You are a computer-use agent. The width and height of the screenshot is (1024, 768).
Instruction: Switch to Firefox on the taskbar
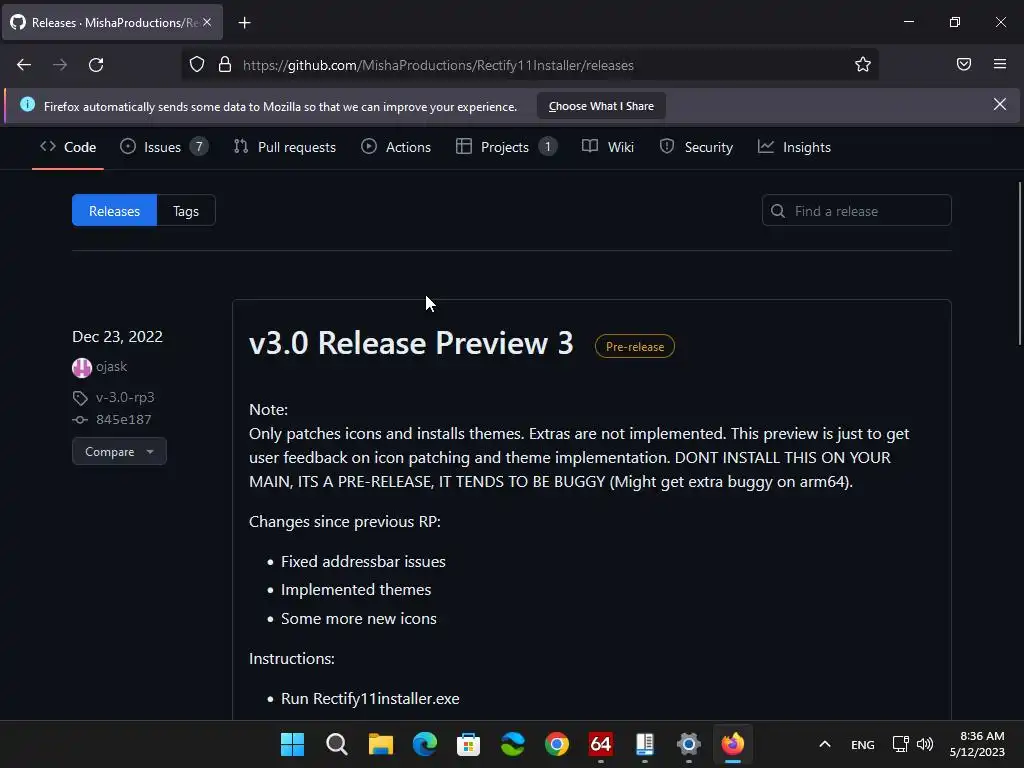[x=732, y=744]
